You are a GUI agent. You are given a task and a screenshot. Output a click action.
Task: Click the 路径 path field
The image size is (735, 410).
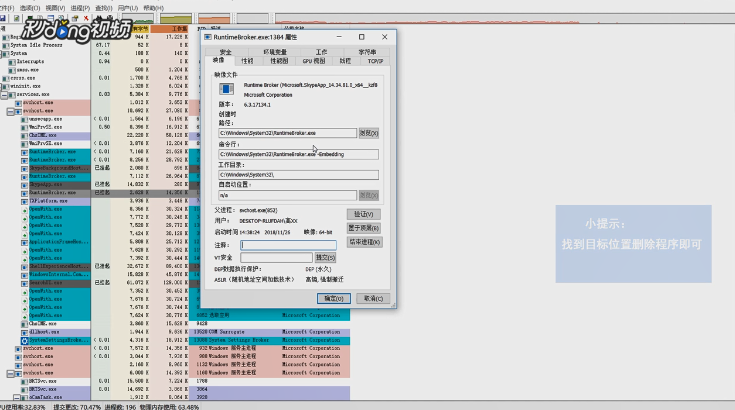click(287, 133)
